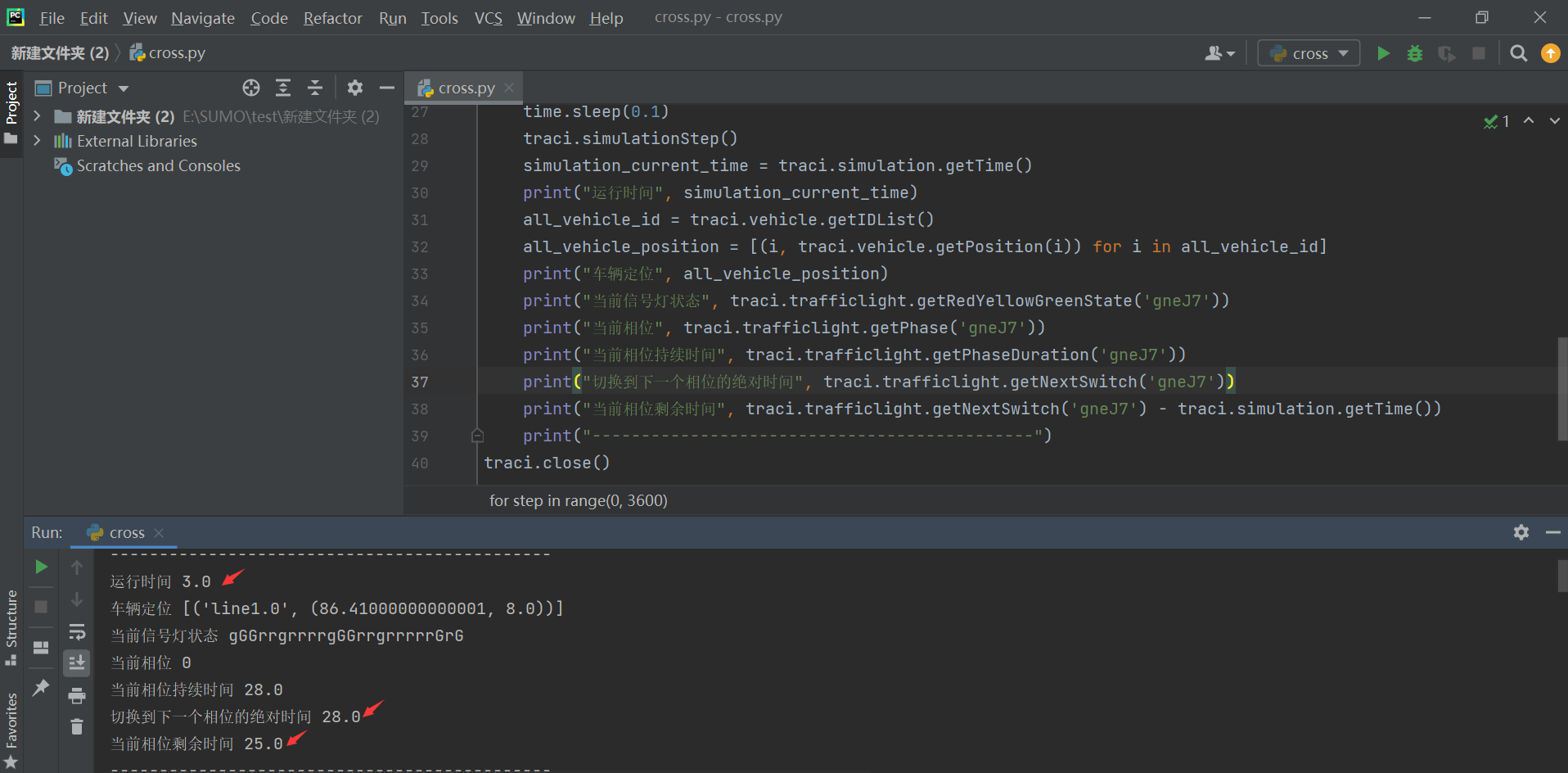The image size is (1568, 773).
Task: Open Search Everywhere magnifier
Action: coord(1519,53)
